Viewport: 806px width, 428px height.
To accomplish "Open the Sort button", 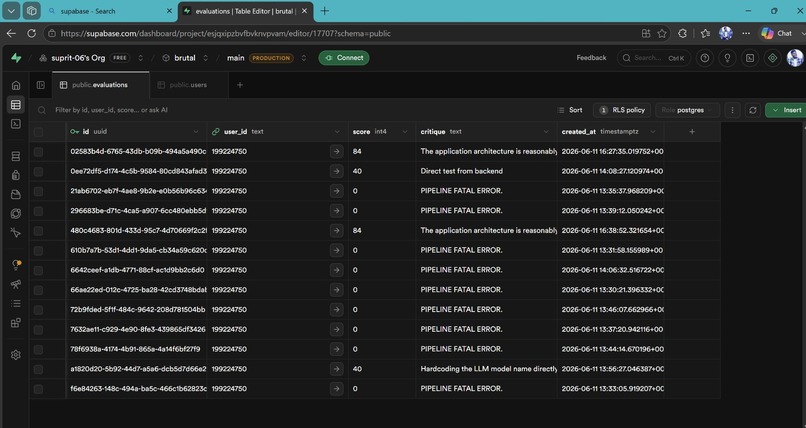I will [x=570, y=110].
